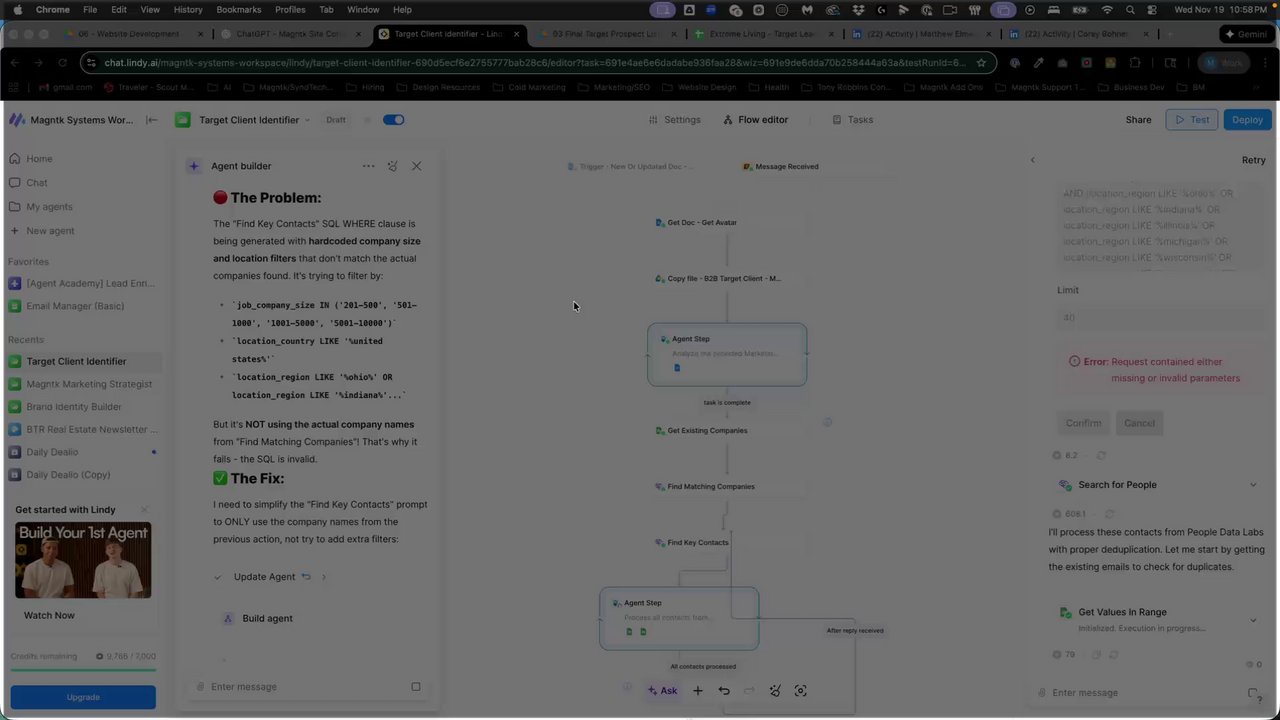Click the auto-arrange icon in canvas toolbar
The image size is (1280, 720).
click(x=775, y=691)
